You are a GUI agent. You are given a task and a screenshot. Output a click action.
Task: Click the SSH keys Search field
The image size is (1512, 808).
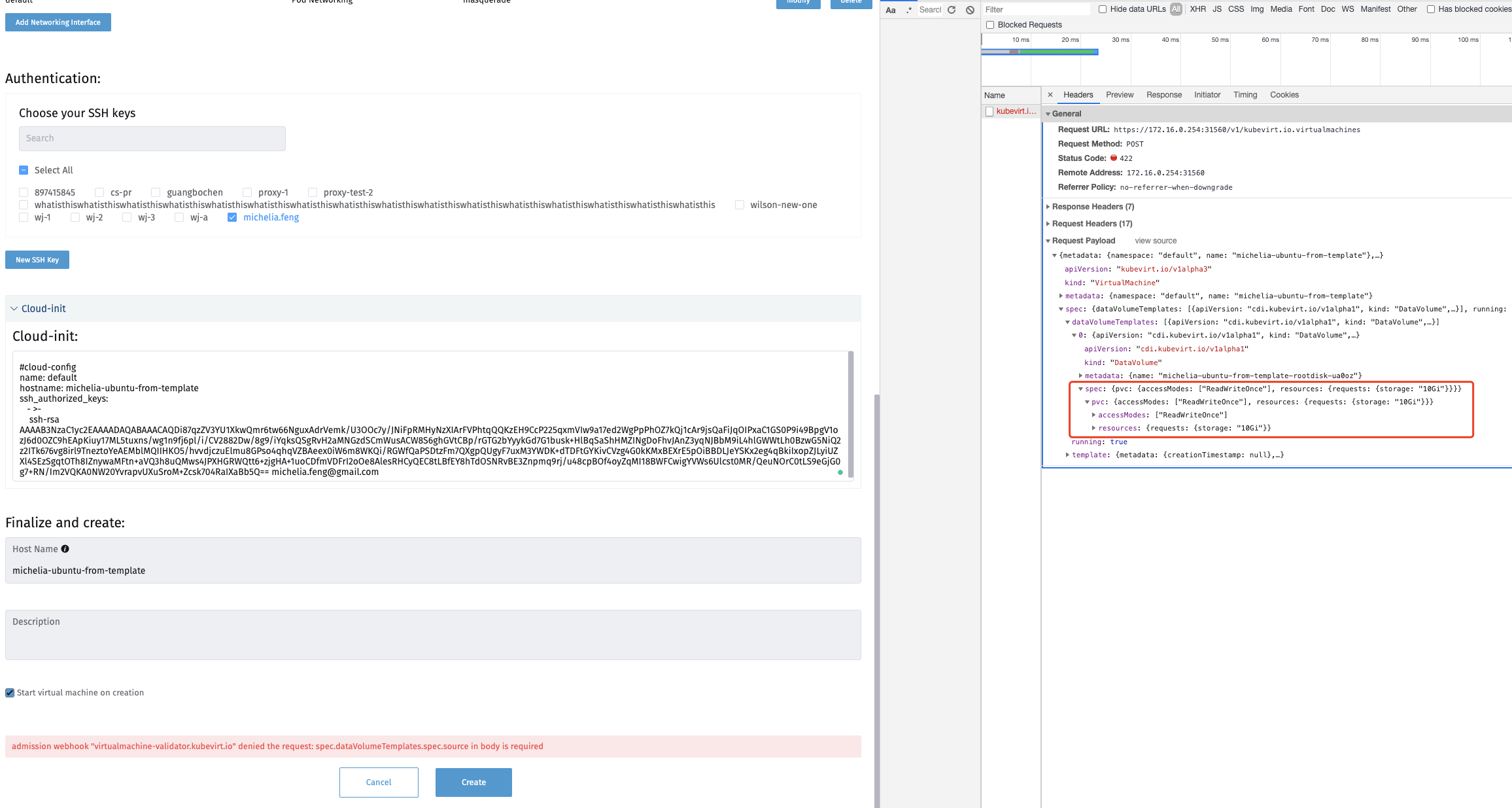(x=152, y=138)
